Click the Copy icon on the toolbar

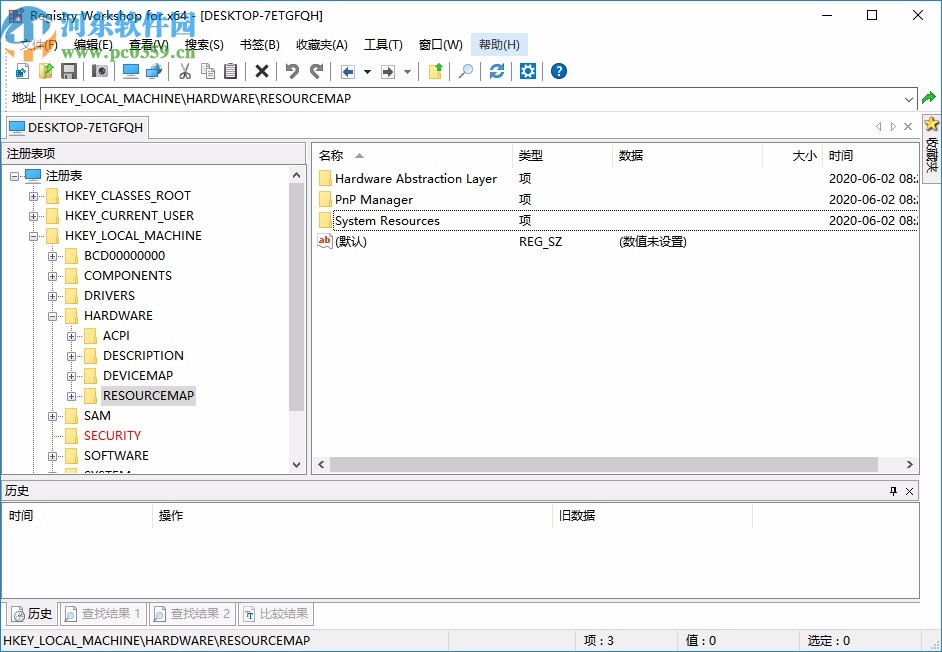208,71
